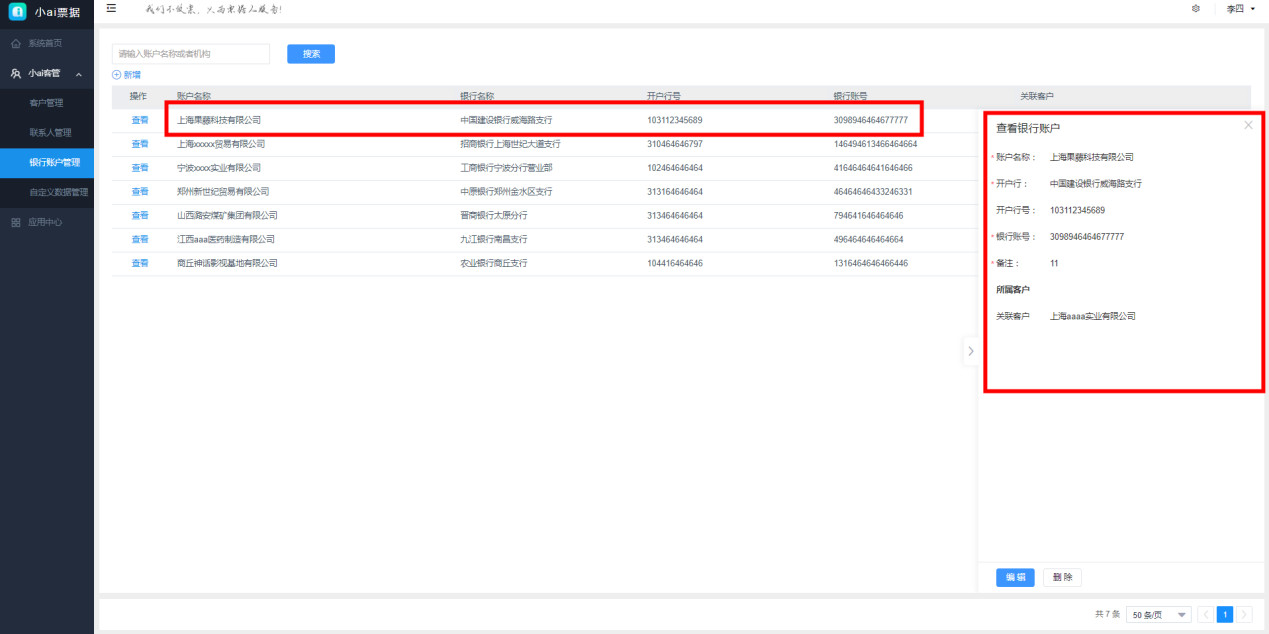Click the 关联客户 column header
Image resolution: width=1269 pixels, height=634 pixels.
1037,96
